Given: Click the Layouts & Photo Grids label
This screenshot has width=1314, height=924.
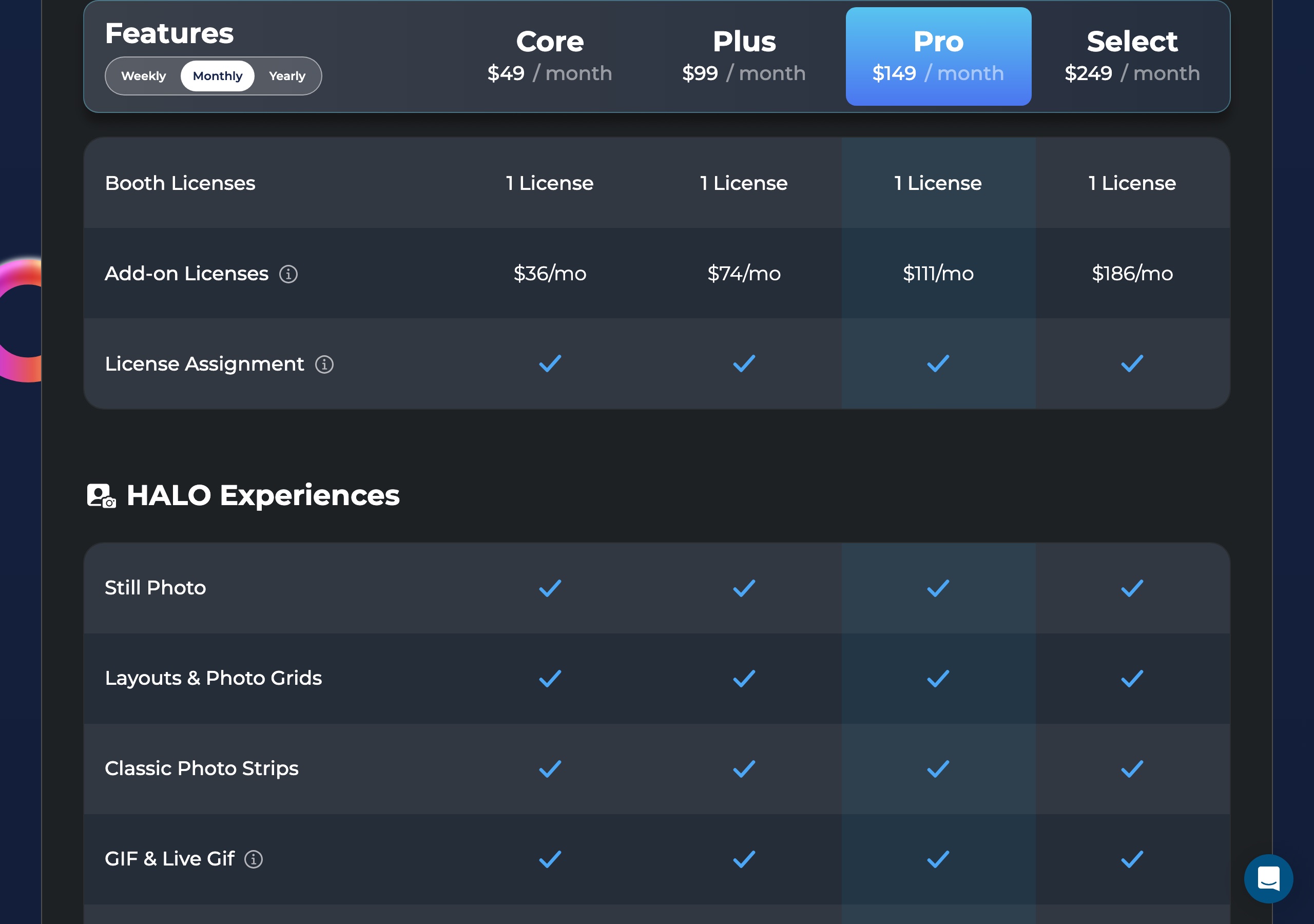Looking at the screenshot, I should [214, 679].
